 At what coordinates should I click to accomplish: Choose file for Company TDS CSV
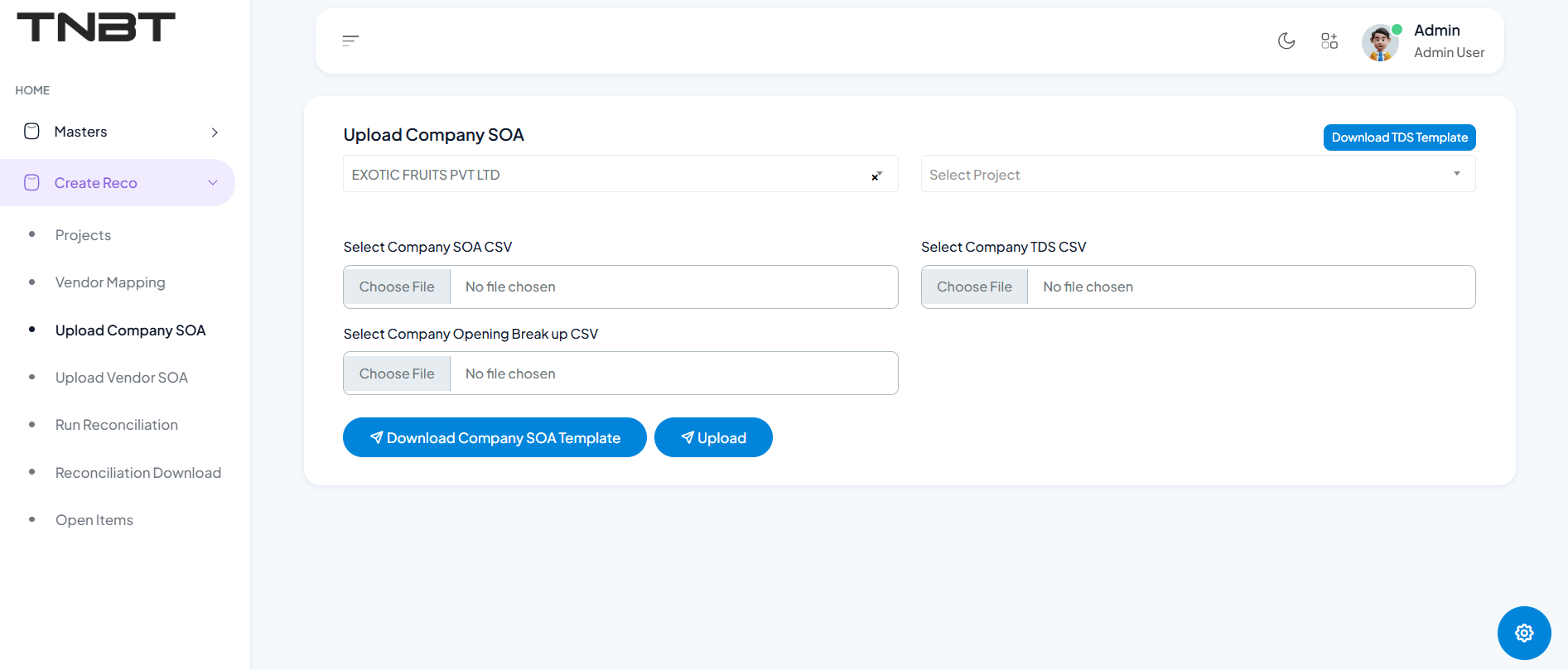[974, 287]
